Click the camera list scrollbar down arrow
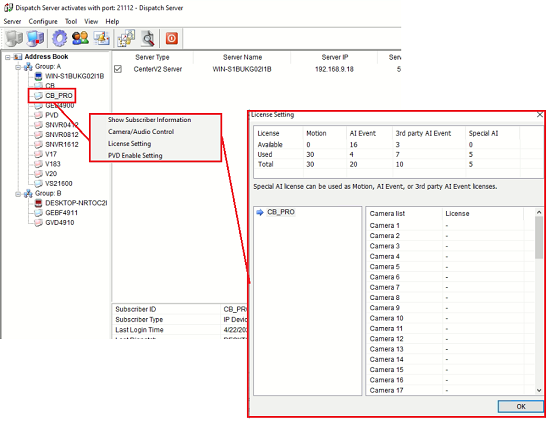 coord(539,390)
